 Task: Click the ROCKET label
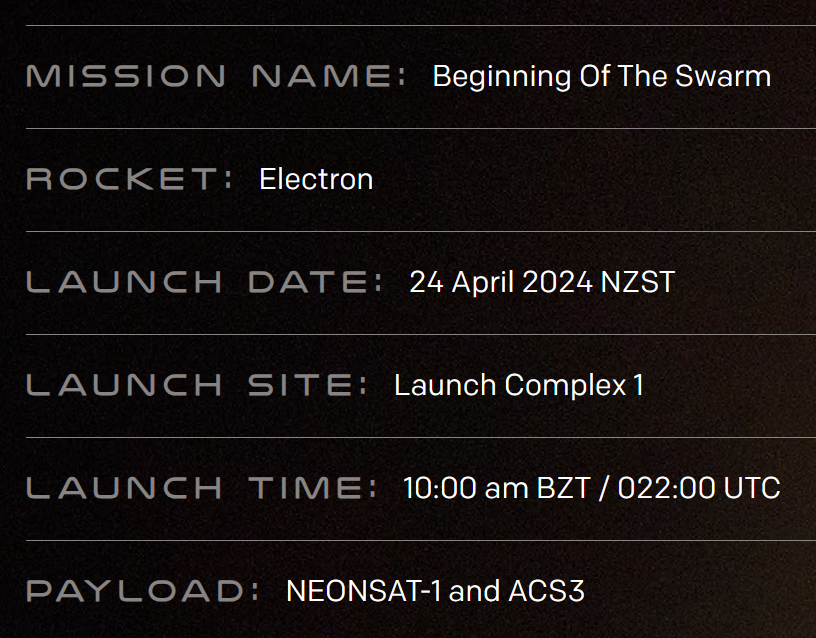130,179
